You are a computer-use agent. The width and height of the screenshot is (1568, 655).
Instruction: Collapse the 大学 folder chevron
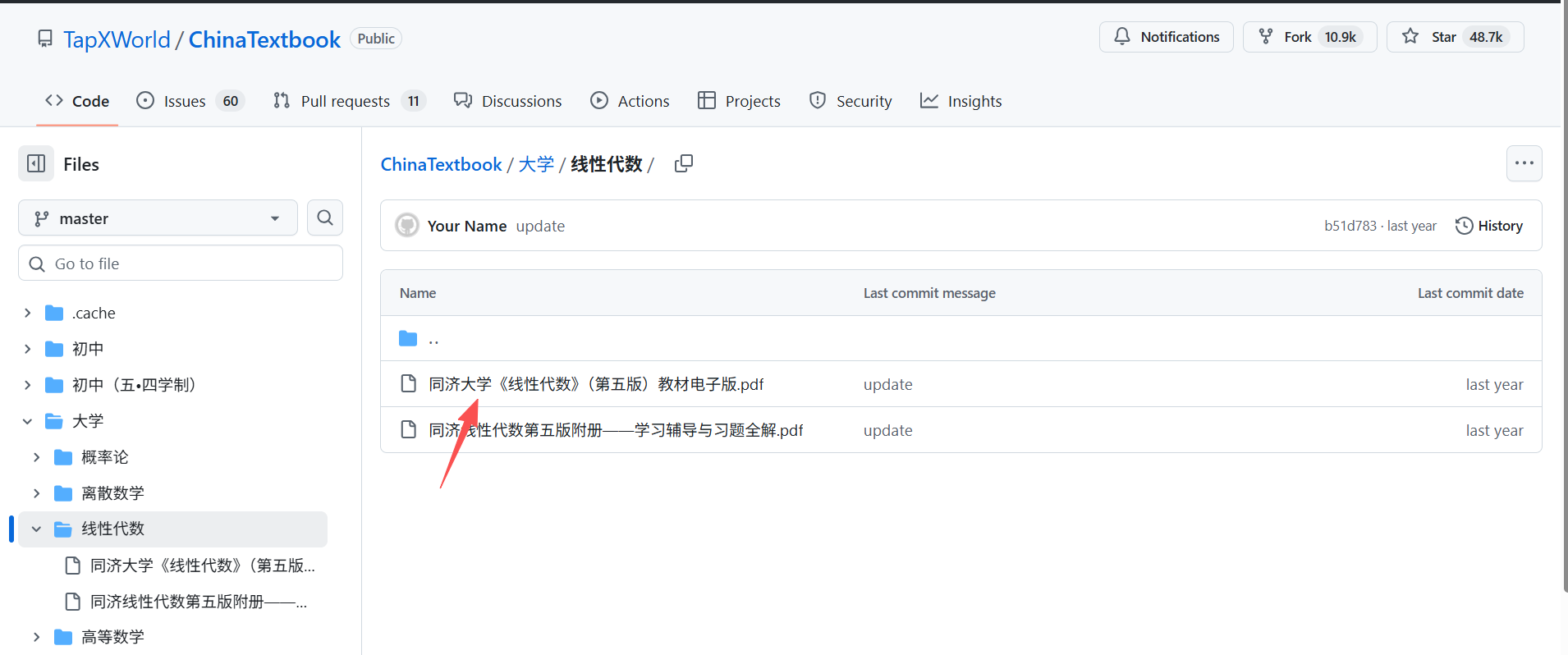[x=27, y=421]
